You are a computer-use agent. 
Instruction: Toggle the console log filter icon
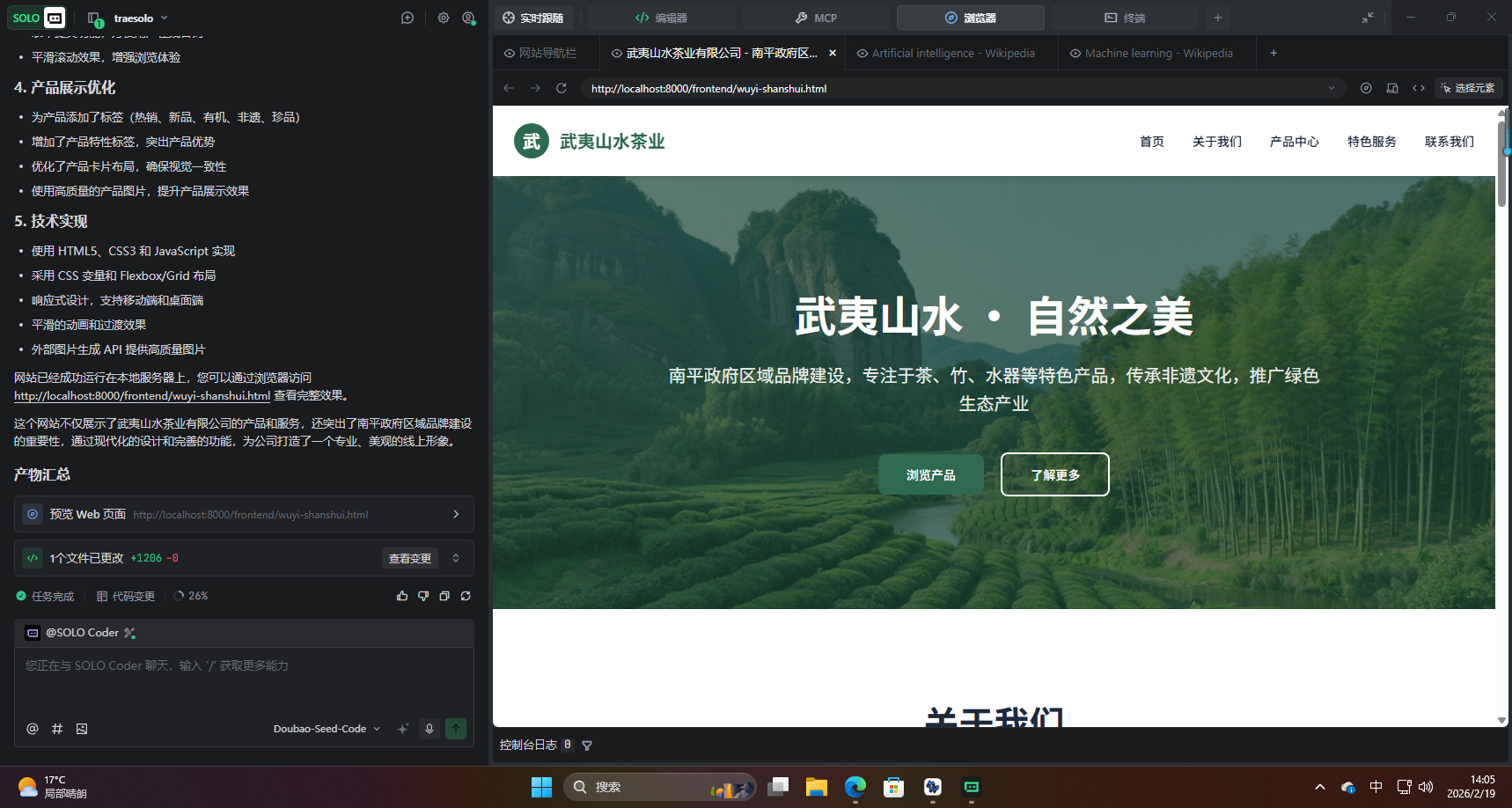pyautogui.click(x=587, y=745)
